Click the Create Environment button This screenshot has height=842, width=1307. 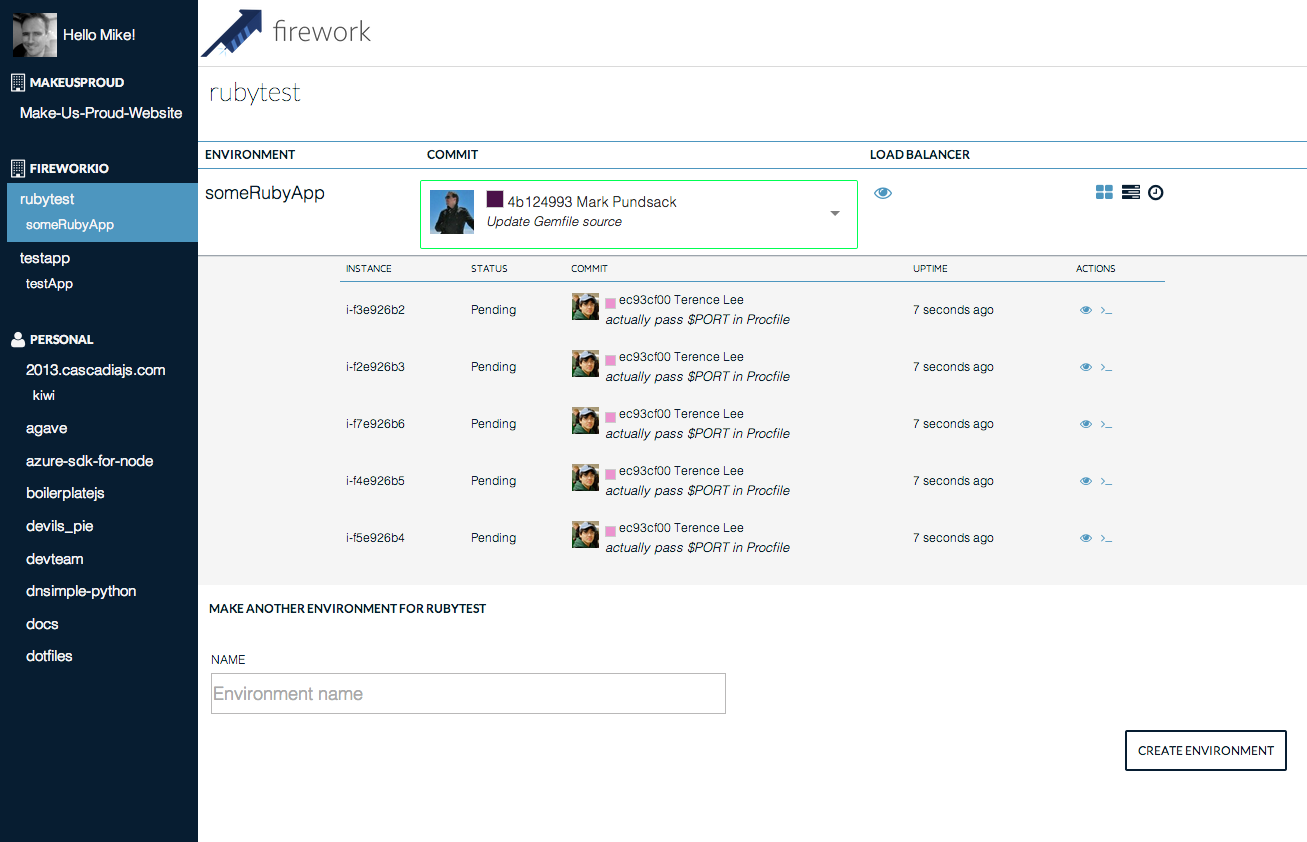(x=1206, y=750)
